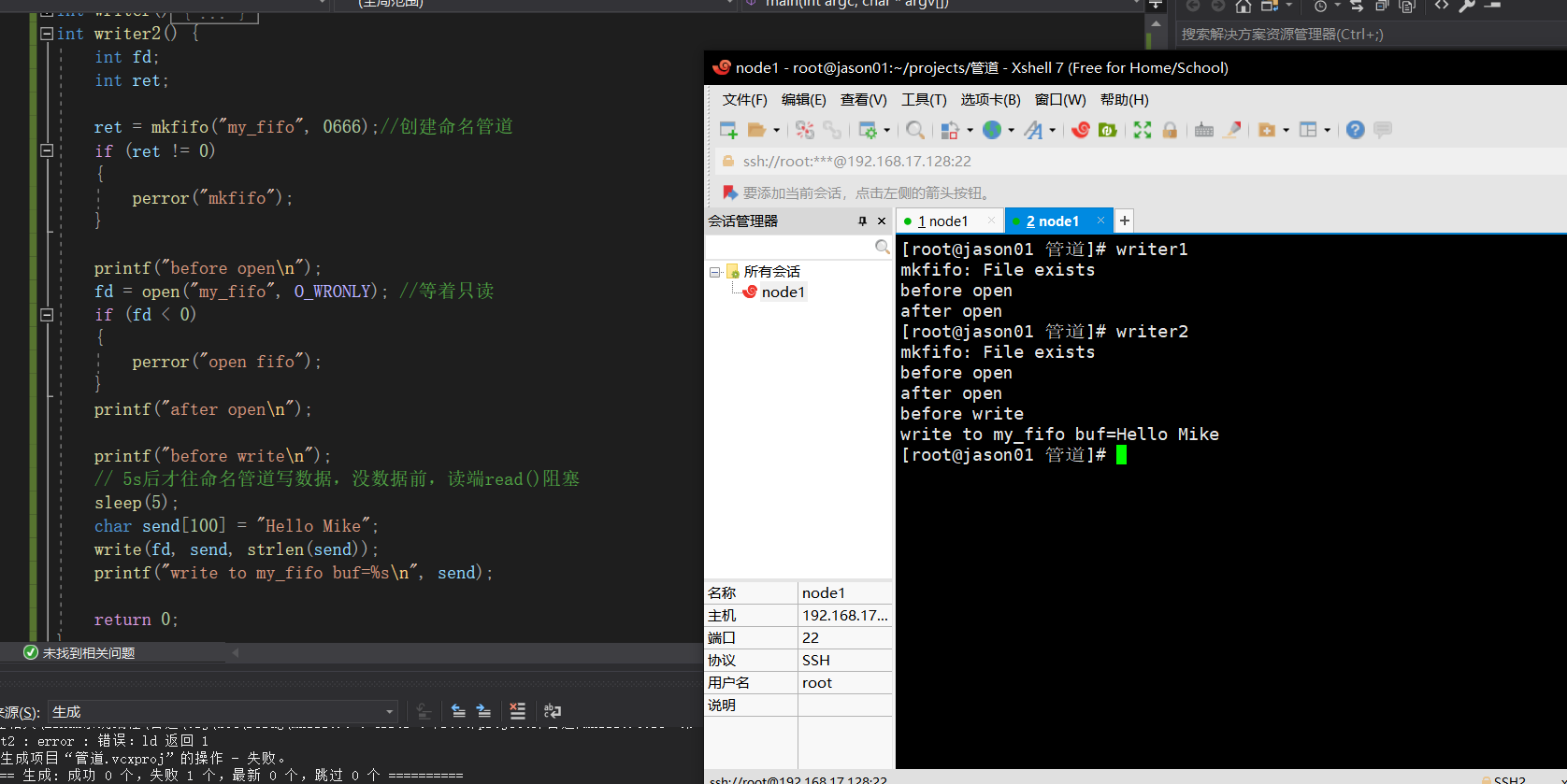Click the green Full Screen arrows icon in Xshell

1143,130
